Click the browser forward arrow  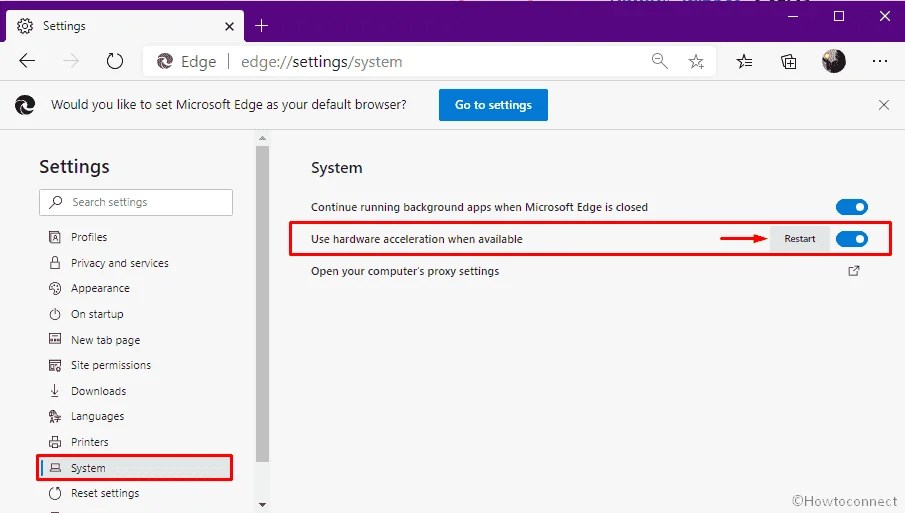[70, 61]
